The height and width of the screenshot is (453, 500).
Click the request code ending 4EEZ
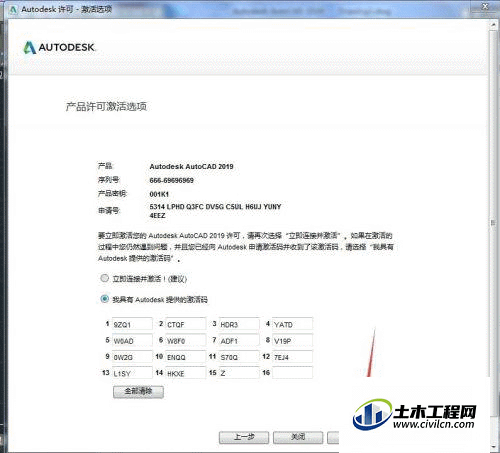click(x=157, y=216)
